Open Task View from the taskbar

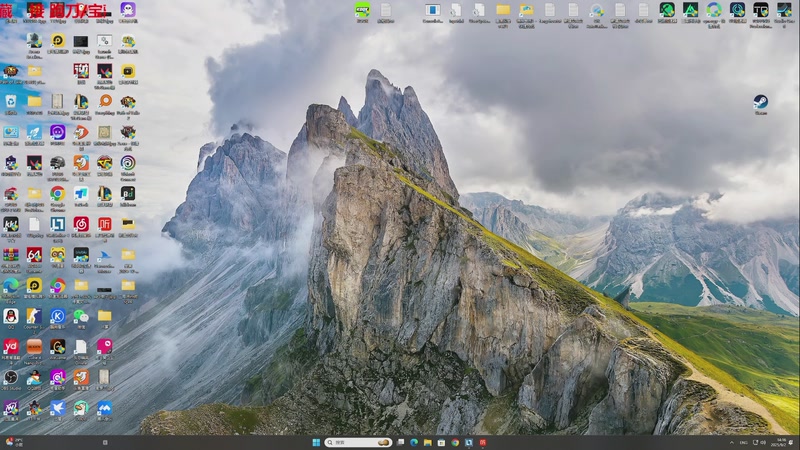(x=401, y=442)
